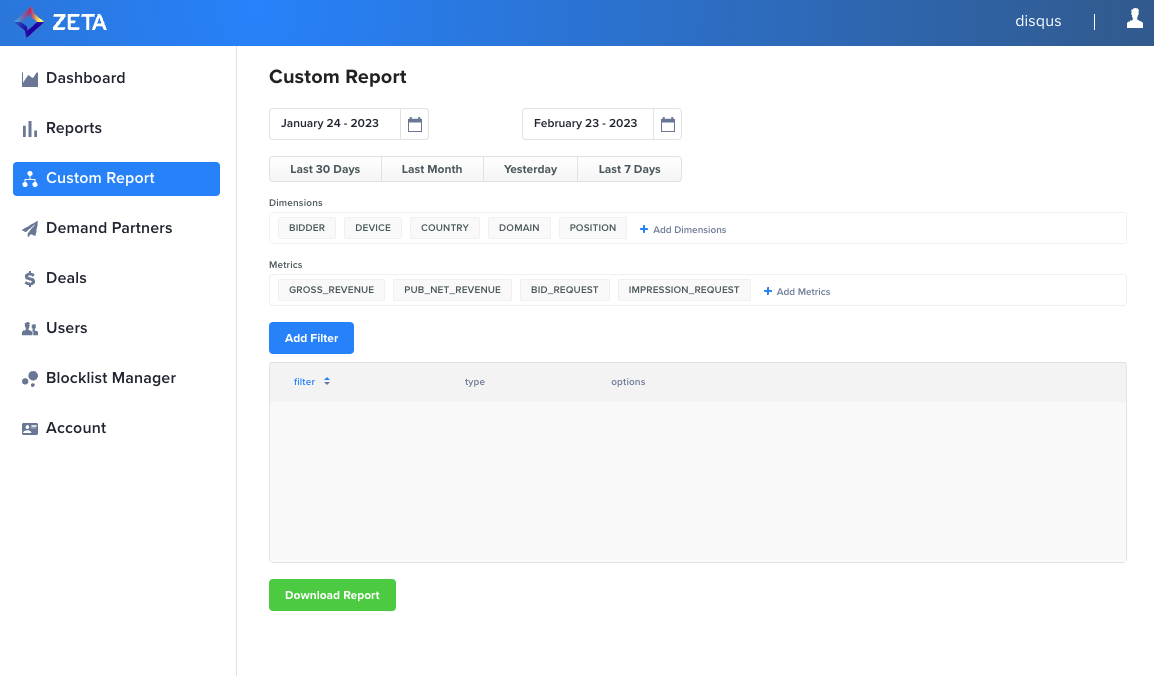This screenshot has width=1154, height=676.
Task: Click the Zeta logo icon
Action: 29,22
